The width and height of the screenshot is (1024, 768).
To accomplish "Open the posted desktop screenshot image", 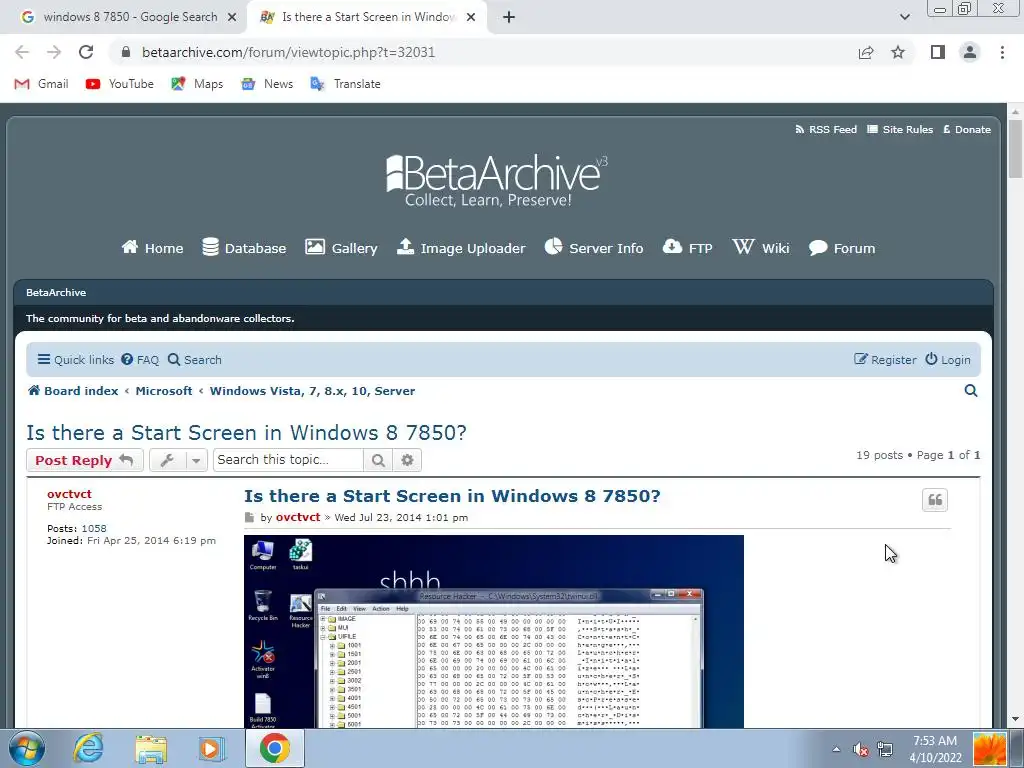I will coord(494,631).
